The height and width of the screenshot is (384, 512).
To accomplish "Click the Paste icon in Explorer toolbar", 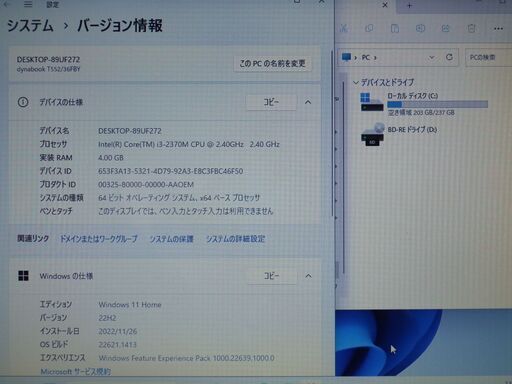I will pos(395,28).
